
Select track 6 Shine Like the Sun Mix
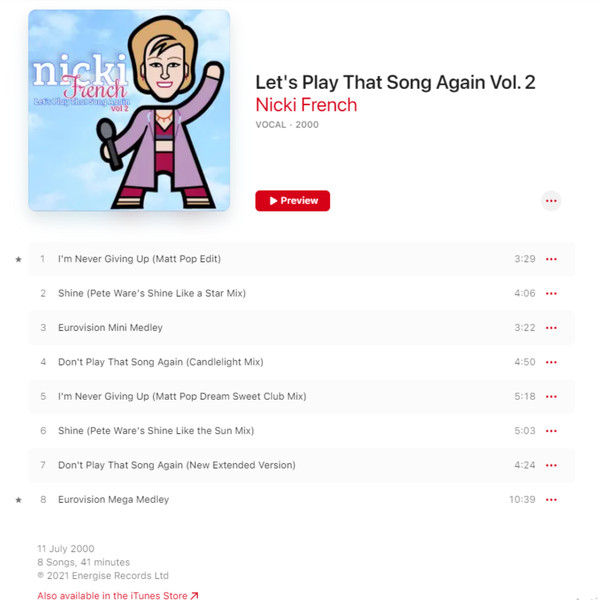(301, 431)
